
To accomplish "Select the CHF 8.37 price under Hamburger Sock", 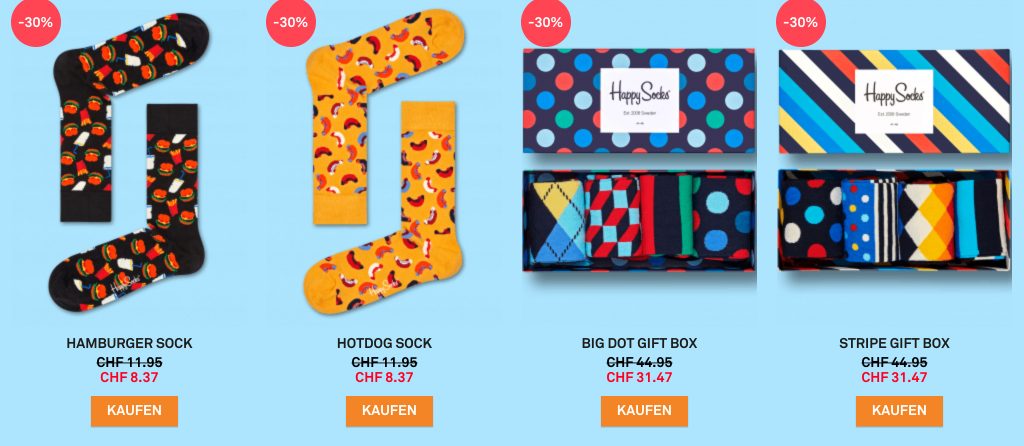I will [x=129, y=377].
